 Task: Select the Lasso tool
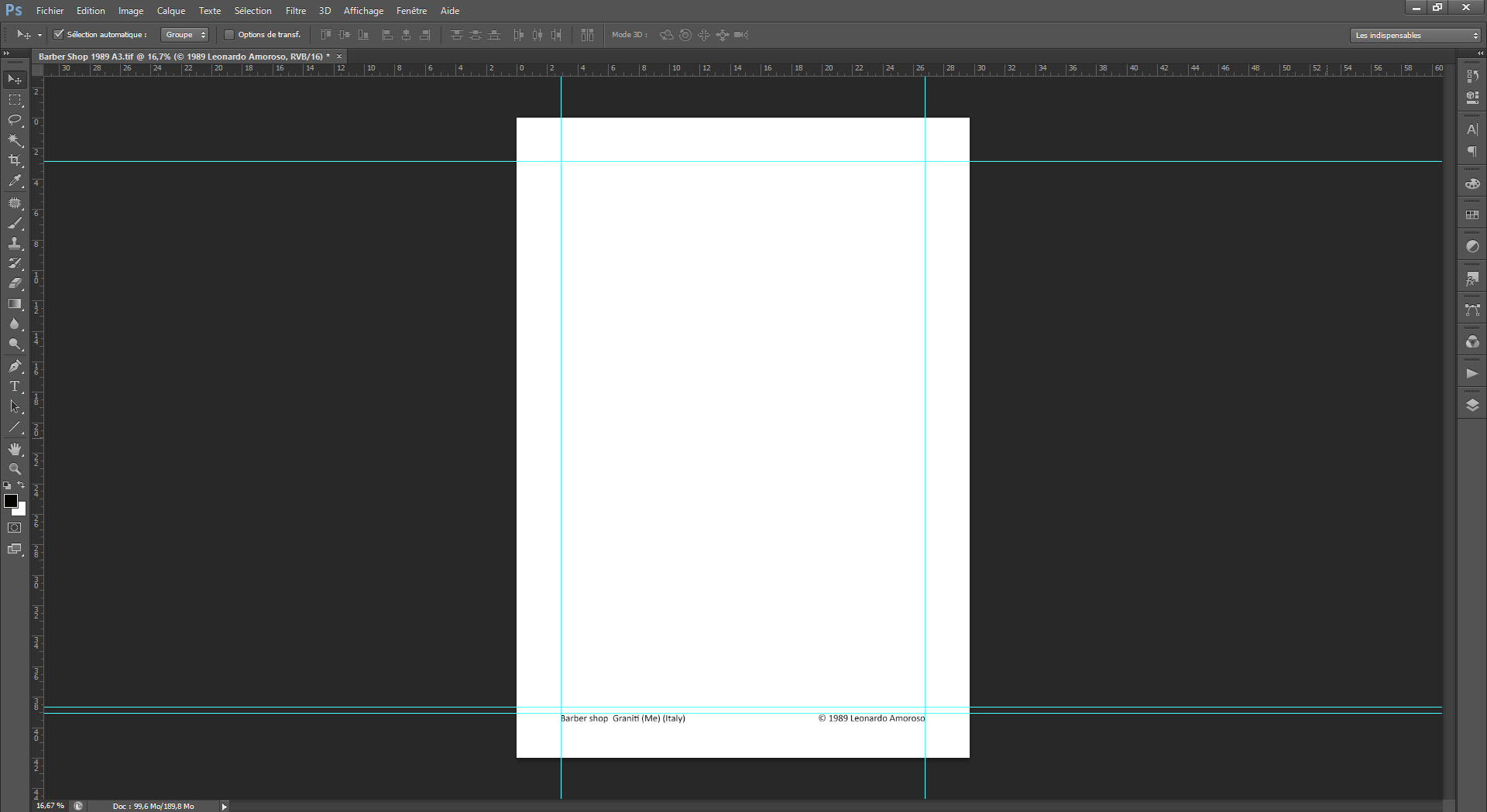coord(15,120)
